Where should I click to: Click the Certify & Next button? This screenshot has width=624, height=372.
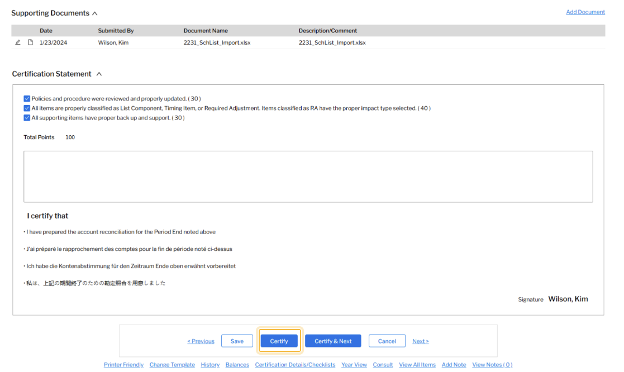pyautogui.click(x=333, y=341)
